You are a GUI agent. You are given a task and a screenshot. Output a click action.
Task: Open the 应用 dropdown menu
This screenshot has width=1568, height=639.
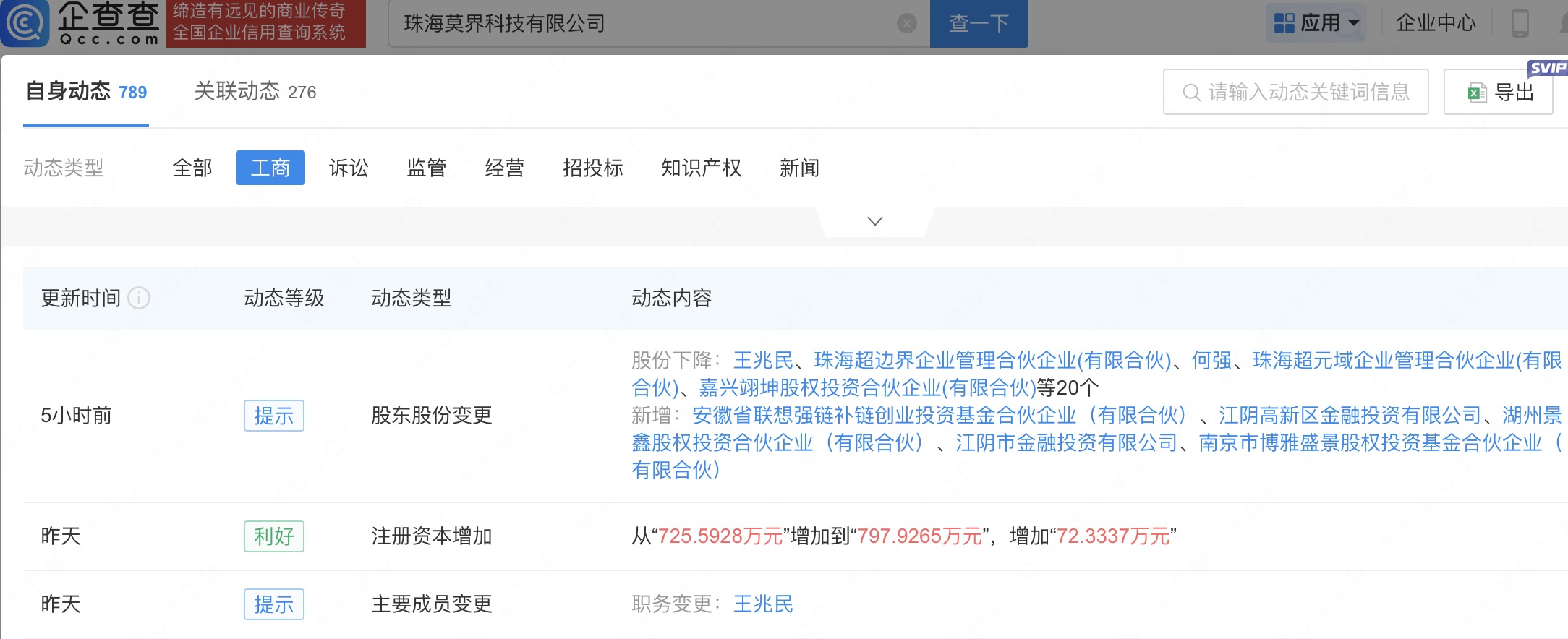click(x=1316, y=23)
